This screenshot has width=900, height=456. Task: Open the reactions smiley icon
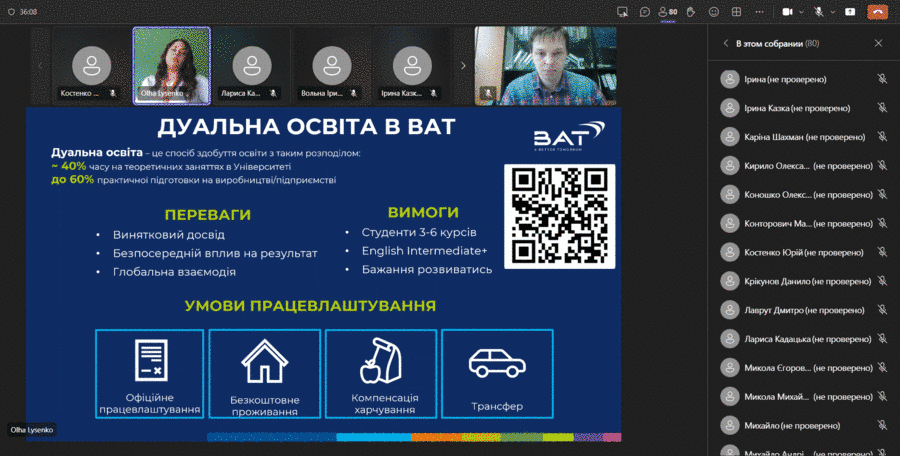(x=714, y=11)
